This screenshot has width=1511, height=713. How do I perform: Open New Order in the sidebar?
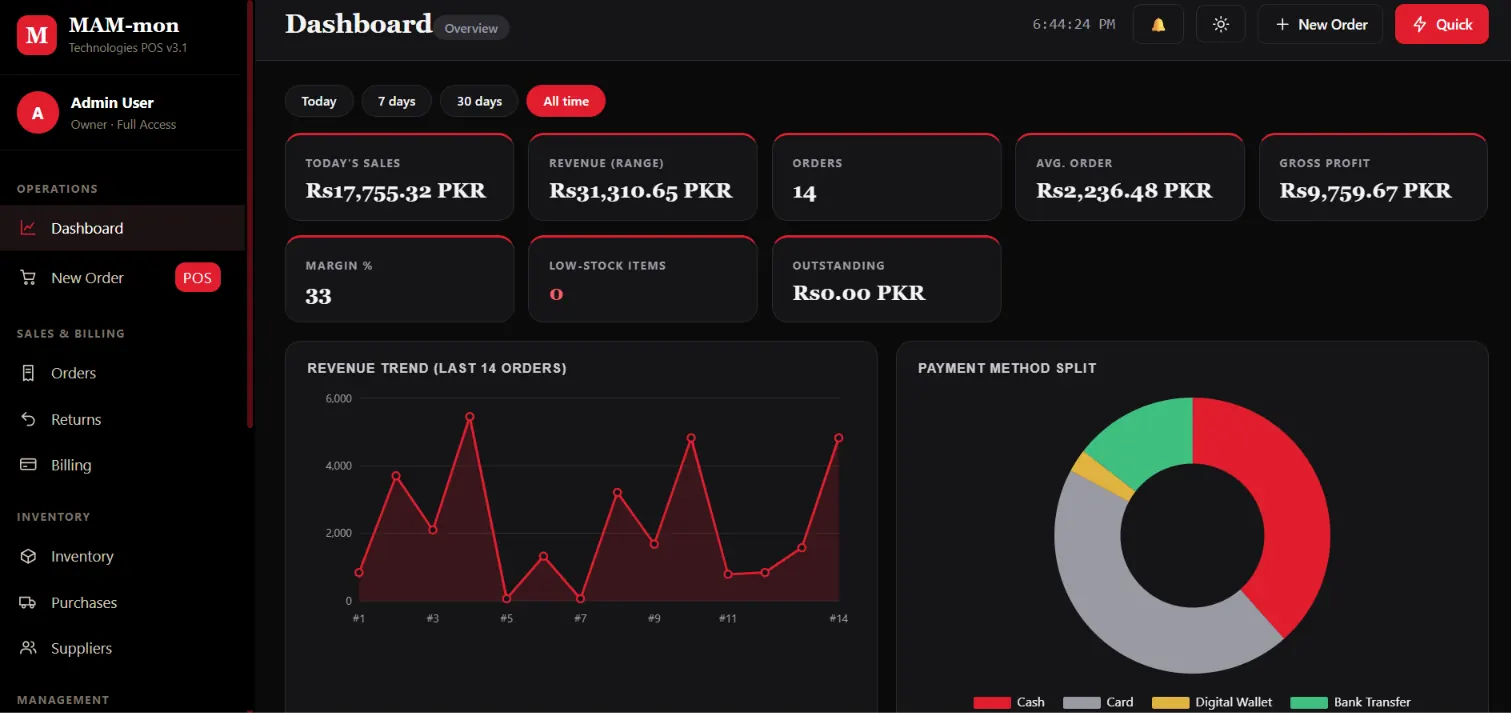tap(122, 278)
